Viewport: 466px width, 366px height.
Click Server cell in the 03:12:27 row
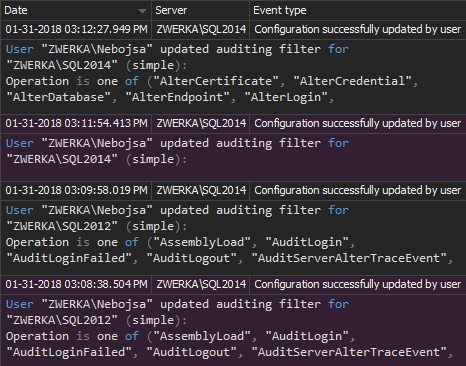[x=200, y=30]
